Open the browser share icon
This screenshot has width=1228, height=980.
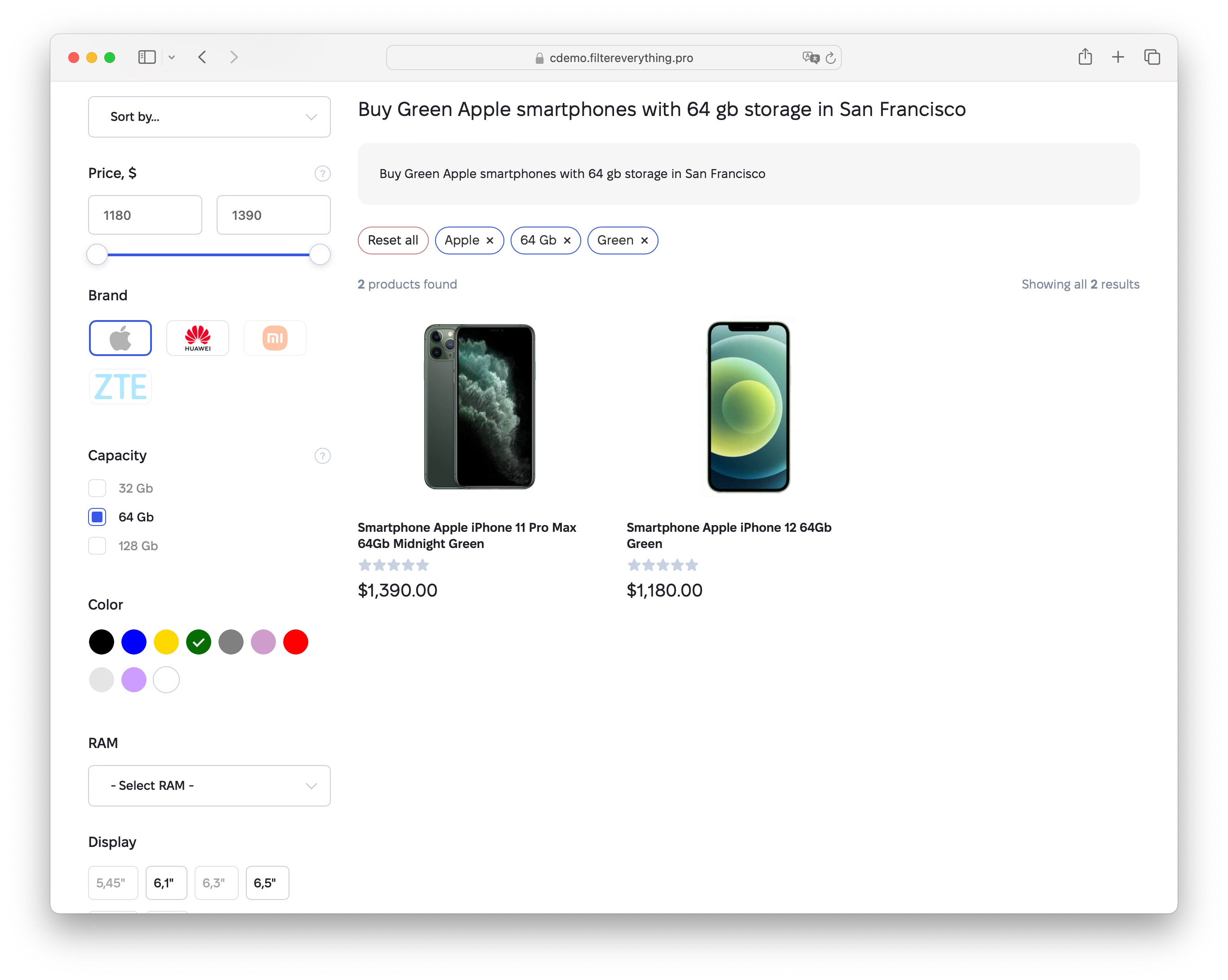tap(1085, 57)
